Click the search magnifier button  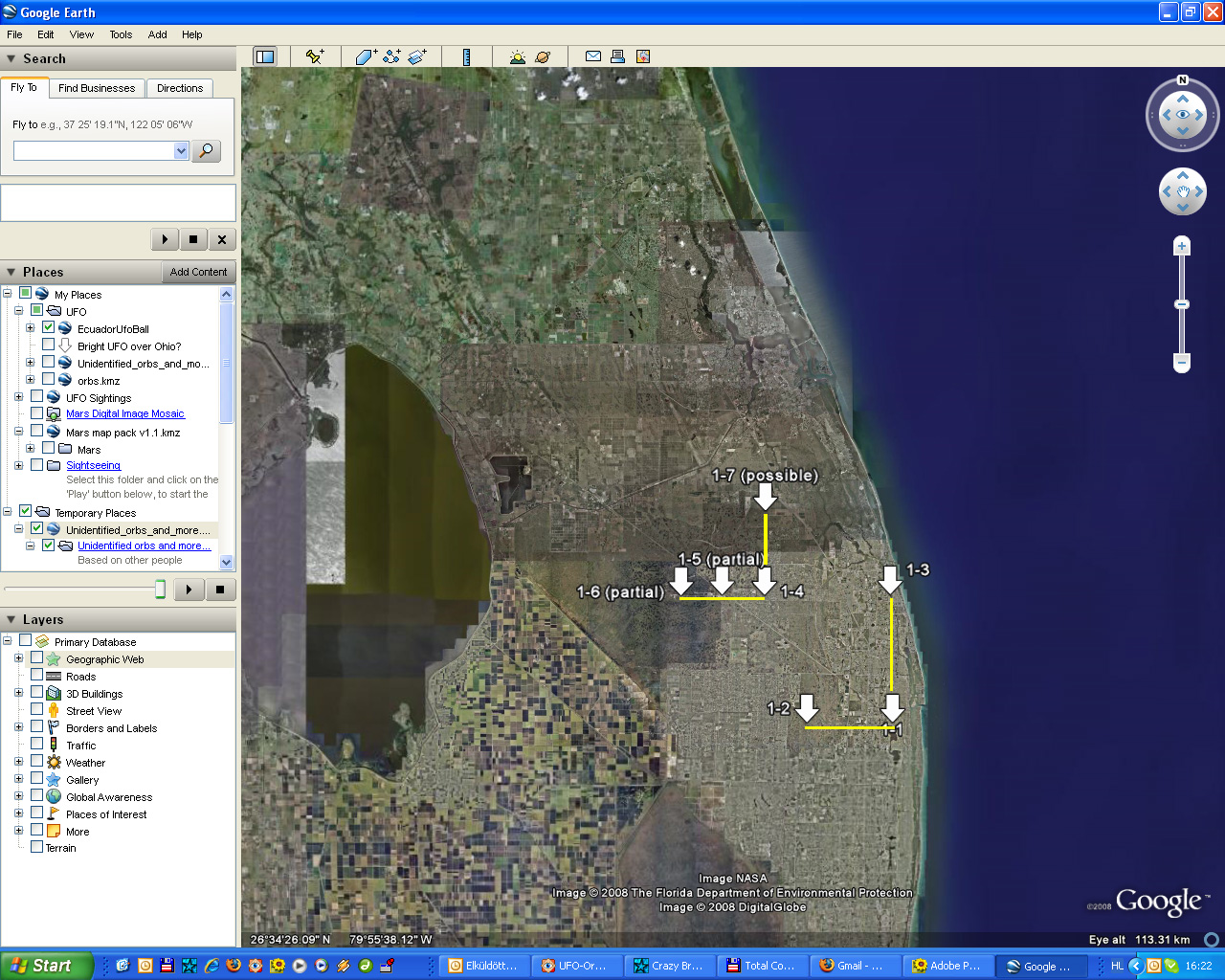206,151
